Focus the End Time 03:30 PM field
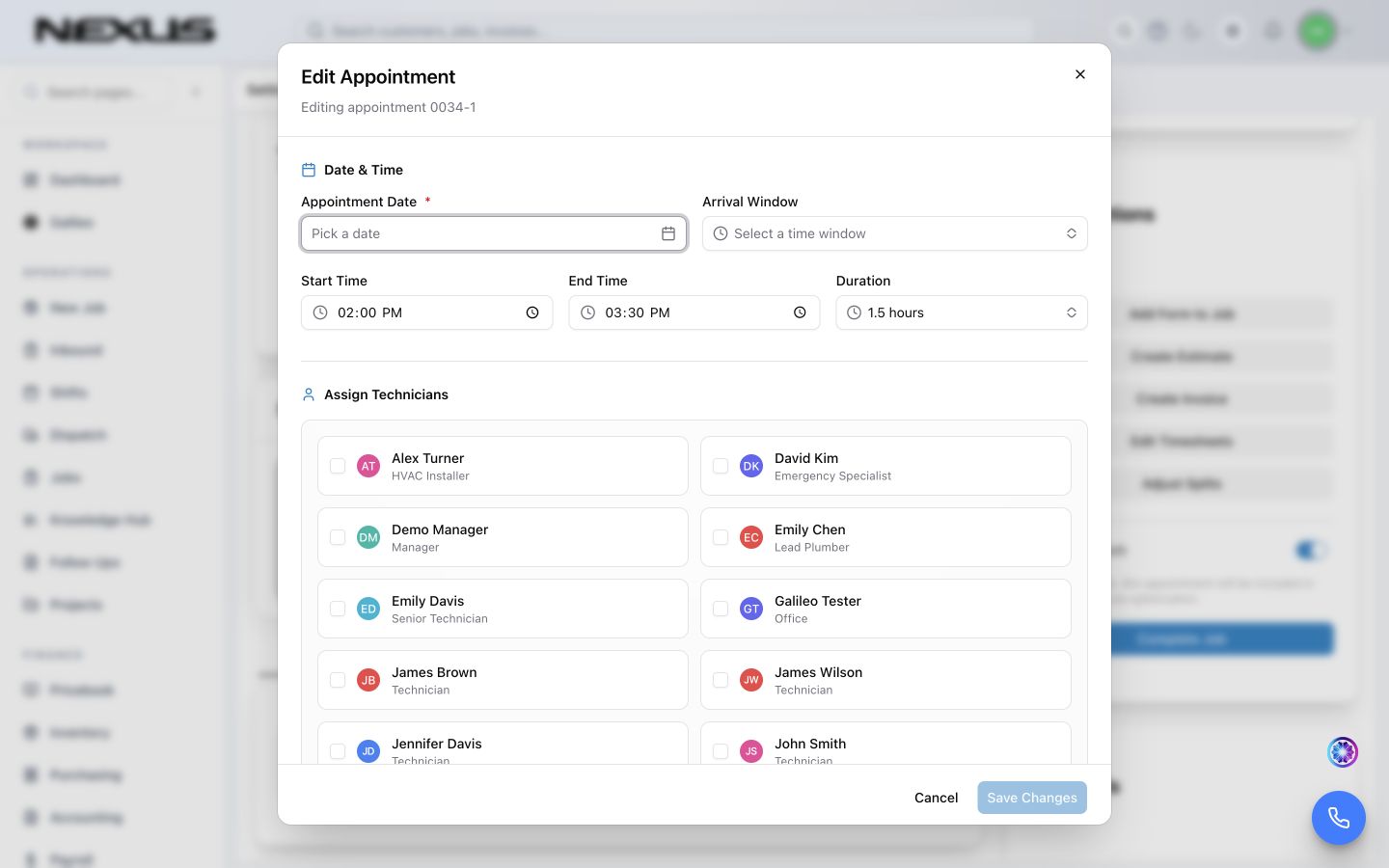This screenshot has width=1389, height=868. pos(694,312)
